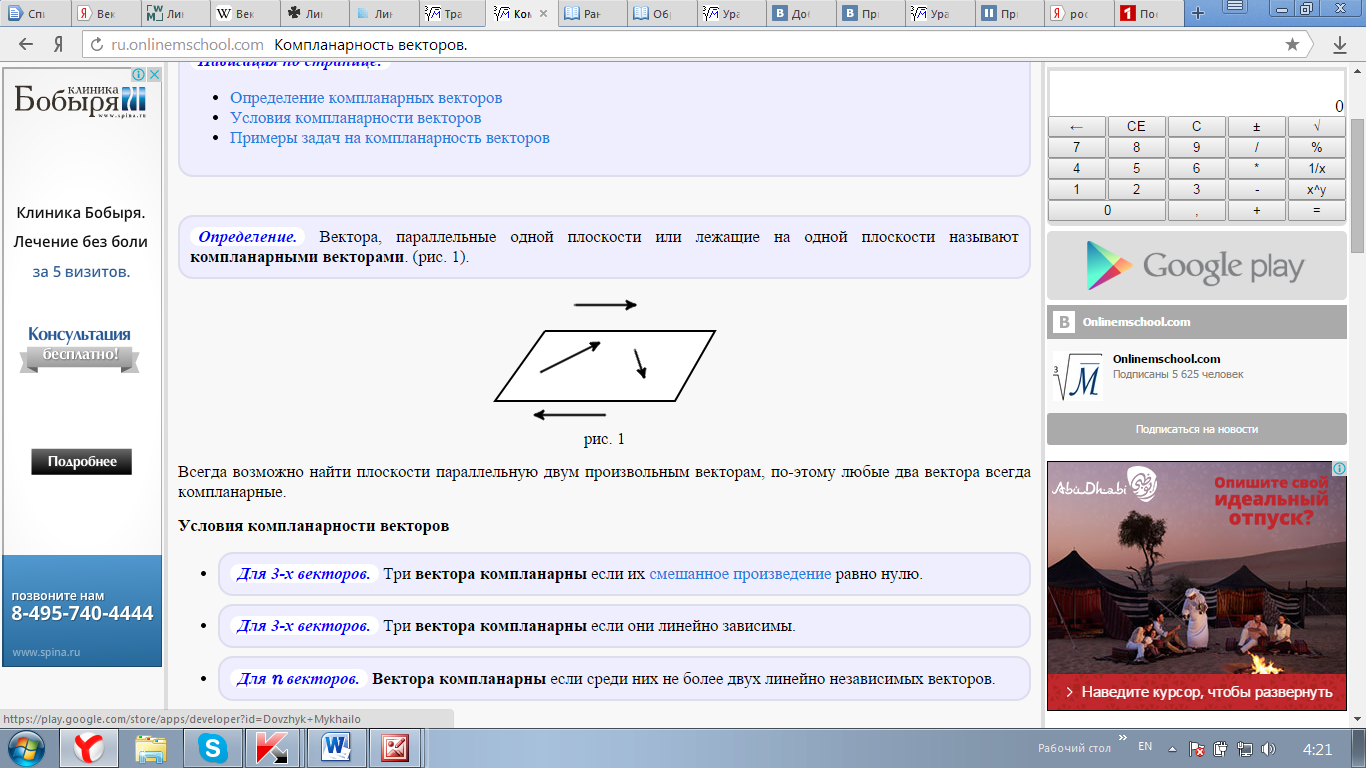Open Onlinemschool.com VK widget header
This screenshot has height=768, width=1366.
(1196, 322)
